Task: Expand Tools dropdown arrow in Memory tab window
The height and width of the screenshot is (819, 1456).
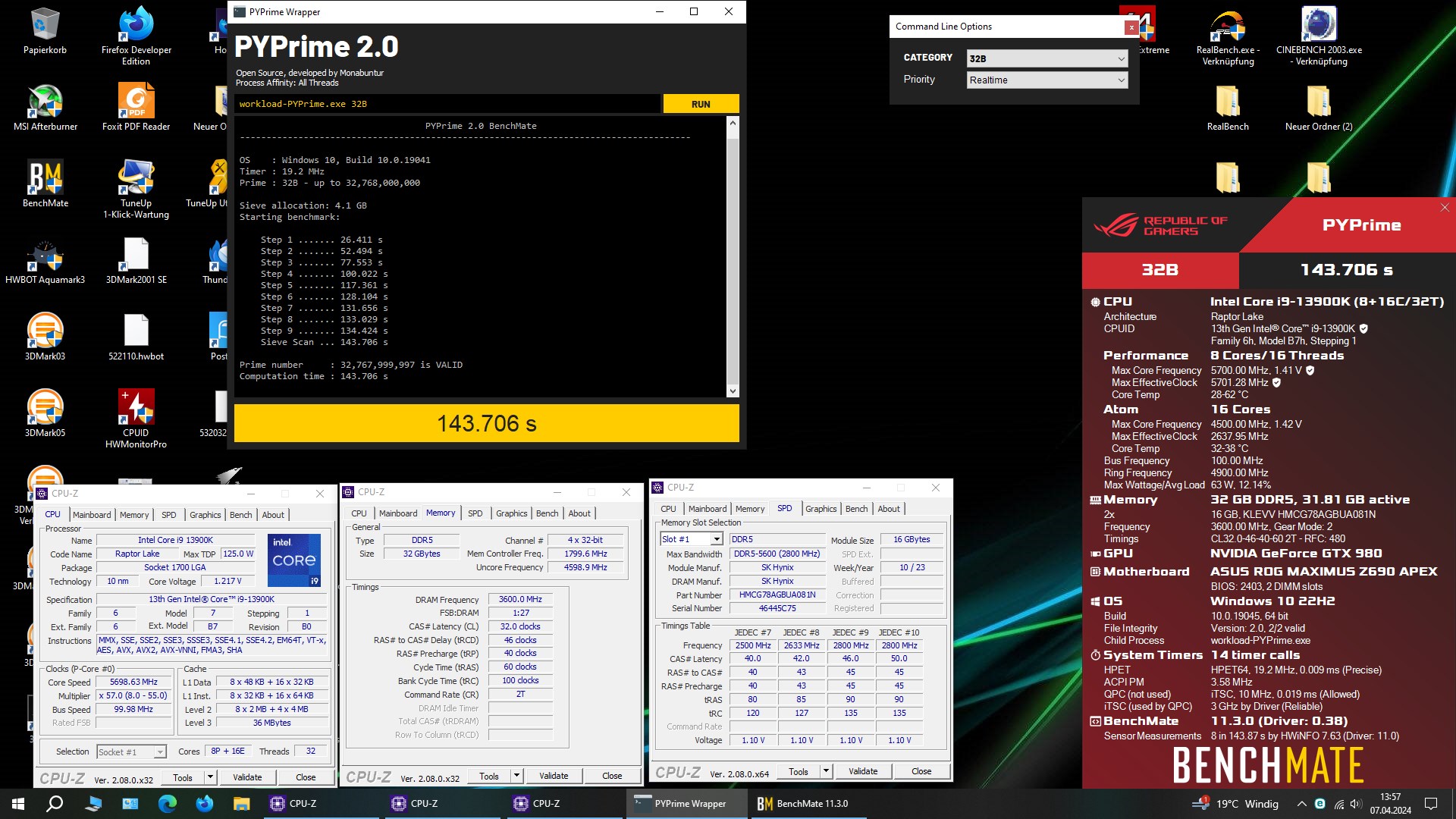Action: click(516, 775)
